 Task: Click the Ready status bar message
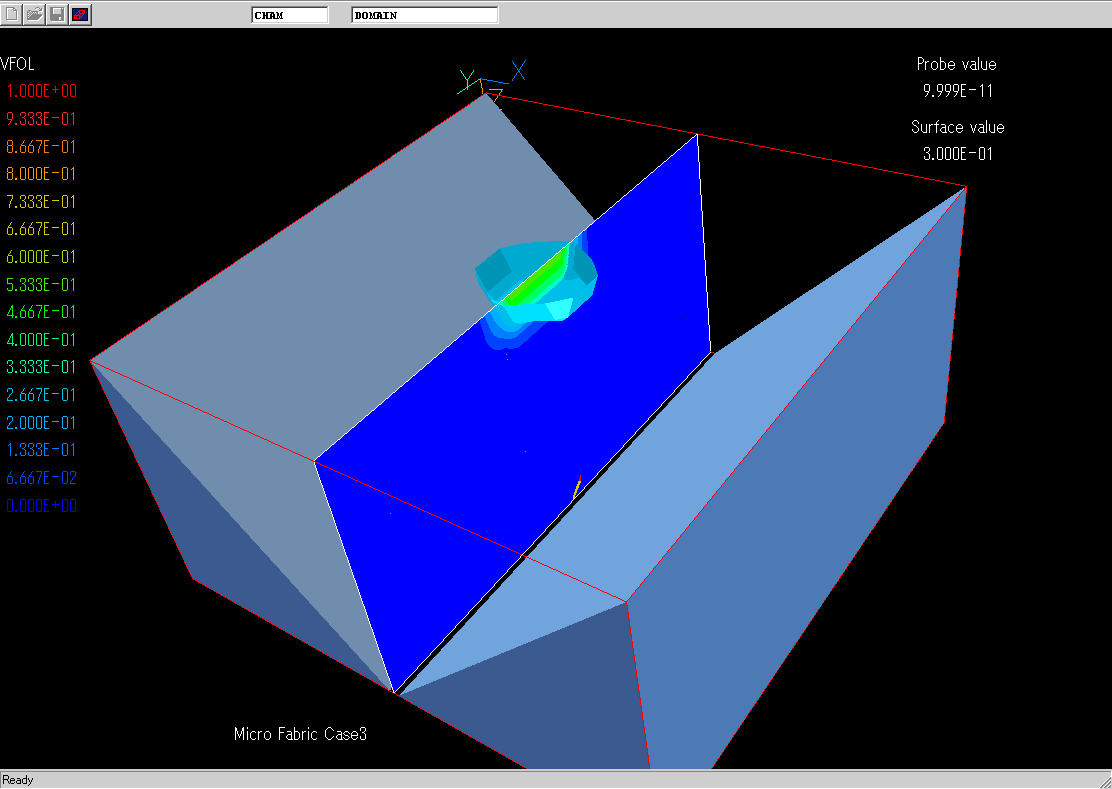click(x=18, y=780)
